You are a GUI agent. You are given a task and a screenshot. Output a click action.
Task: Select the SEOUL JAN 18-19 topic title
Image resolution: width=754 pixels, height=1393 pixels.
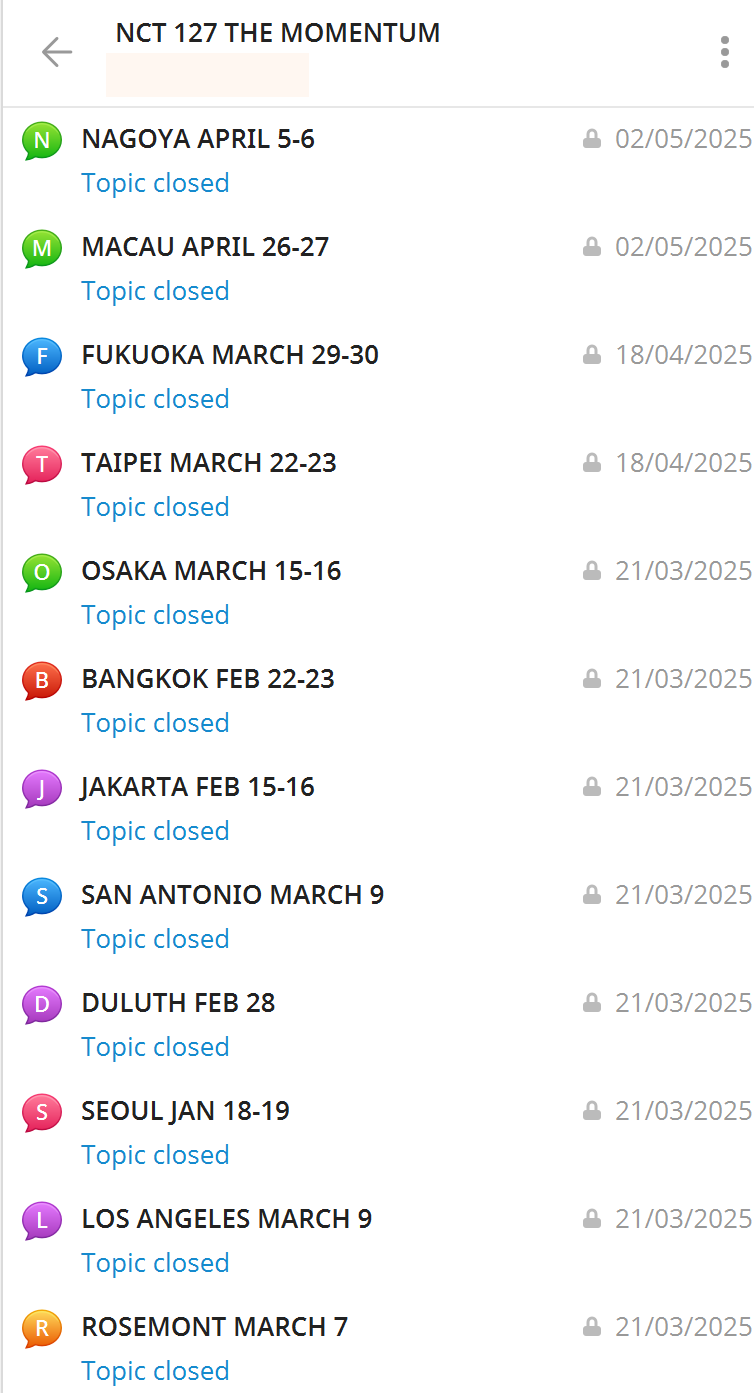(185, 1111)
